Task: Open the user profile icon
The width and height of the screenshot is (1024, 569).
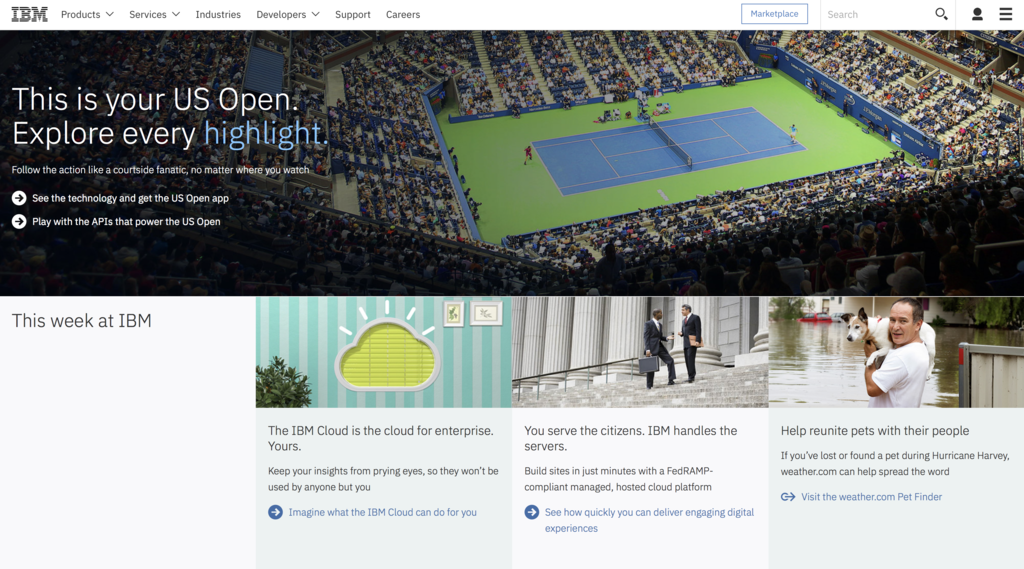Action: (977, 14)
